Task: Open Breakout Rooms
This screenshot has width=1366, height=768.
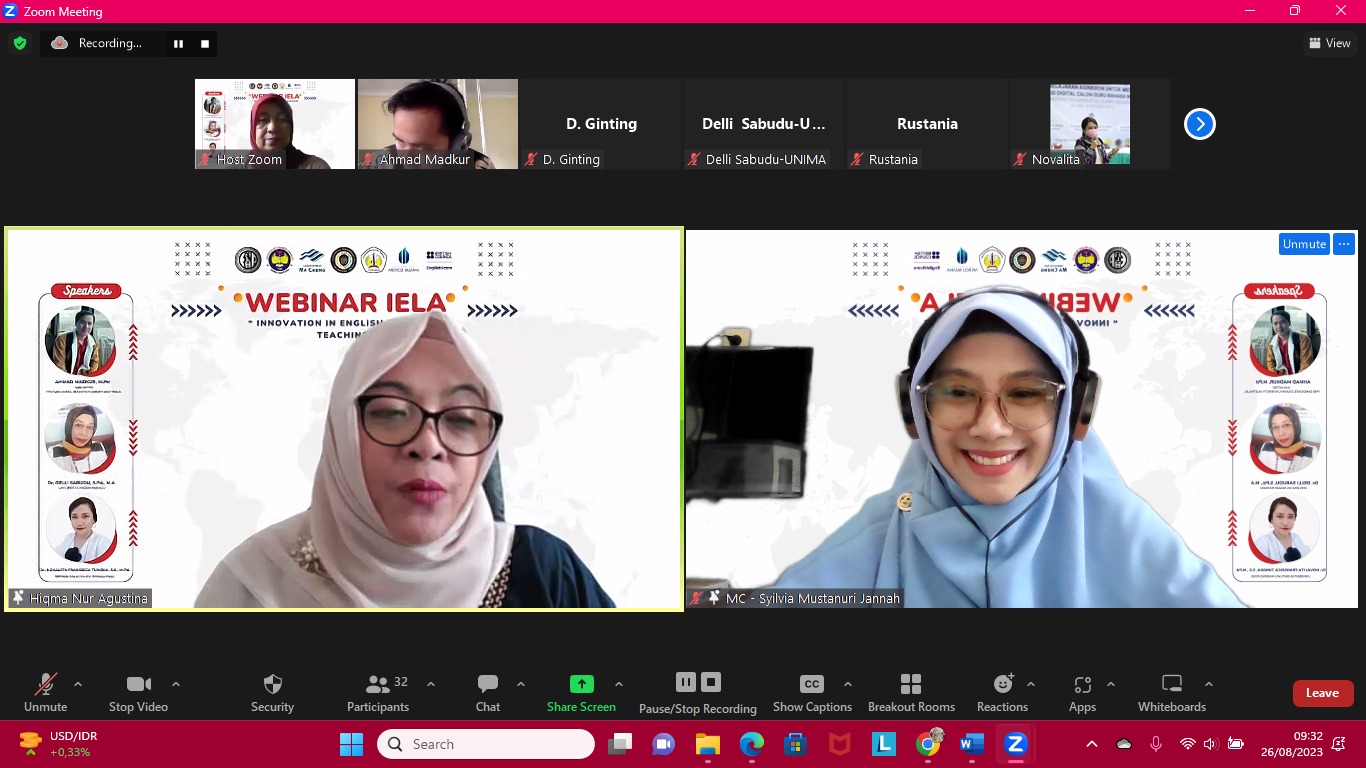Action: coord(911,693)
